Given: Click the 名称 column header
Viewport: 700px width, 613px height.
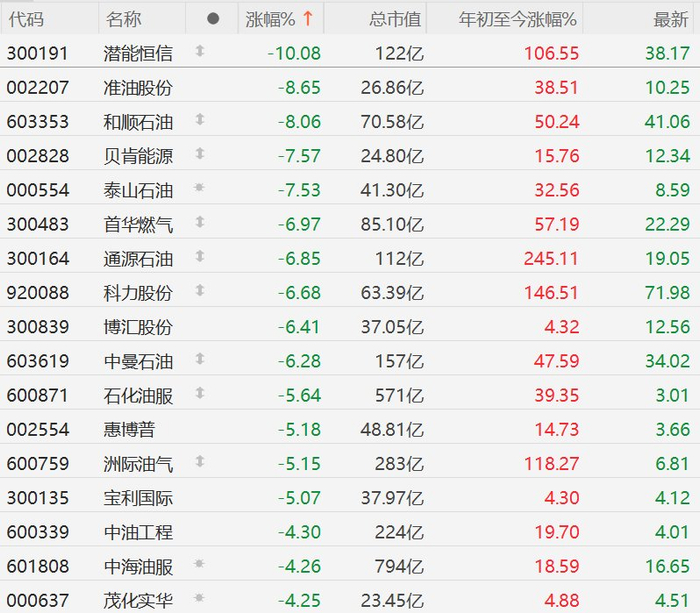Looking at the screenshot, I should [x=123, y=19].
